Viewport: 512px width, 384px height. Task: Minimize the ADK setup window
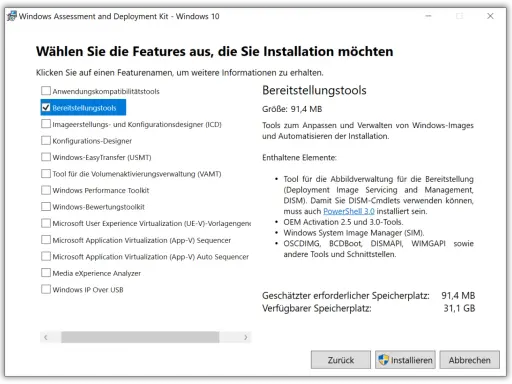coord(428,16)
